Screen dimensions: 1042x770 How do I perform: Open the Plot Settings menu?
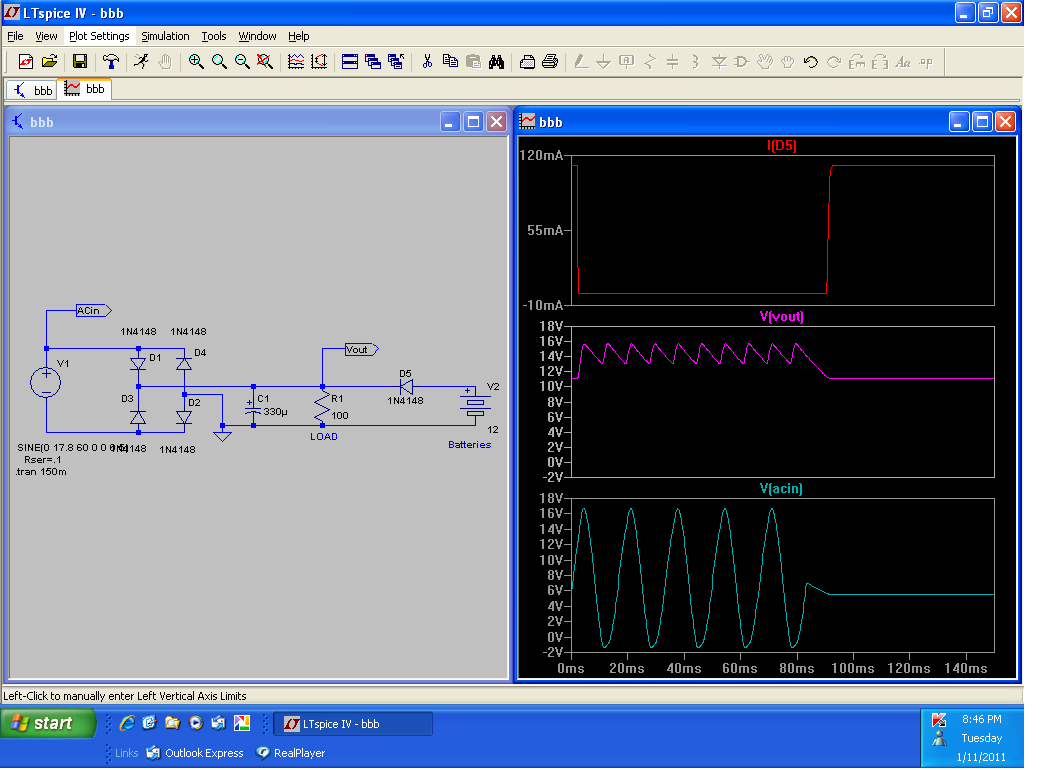point(99,36)
